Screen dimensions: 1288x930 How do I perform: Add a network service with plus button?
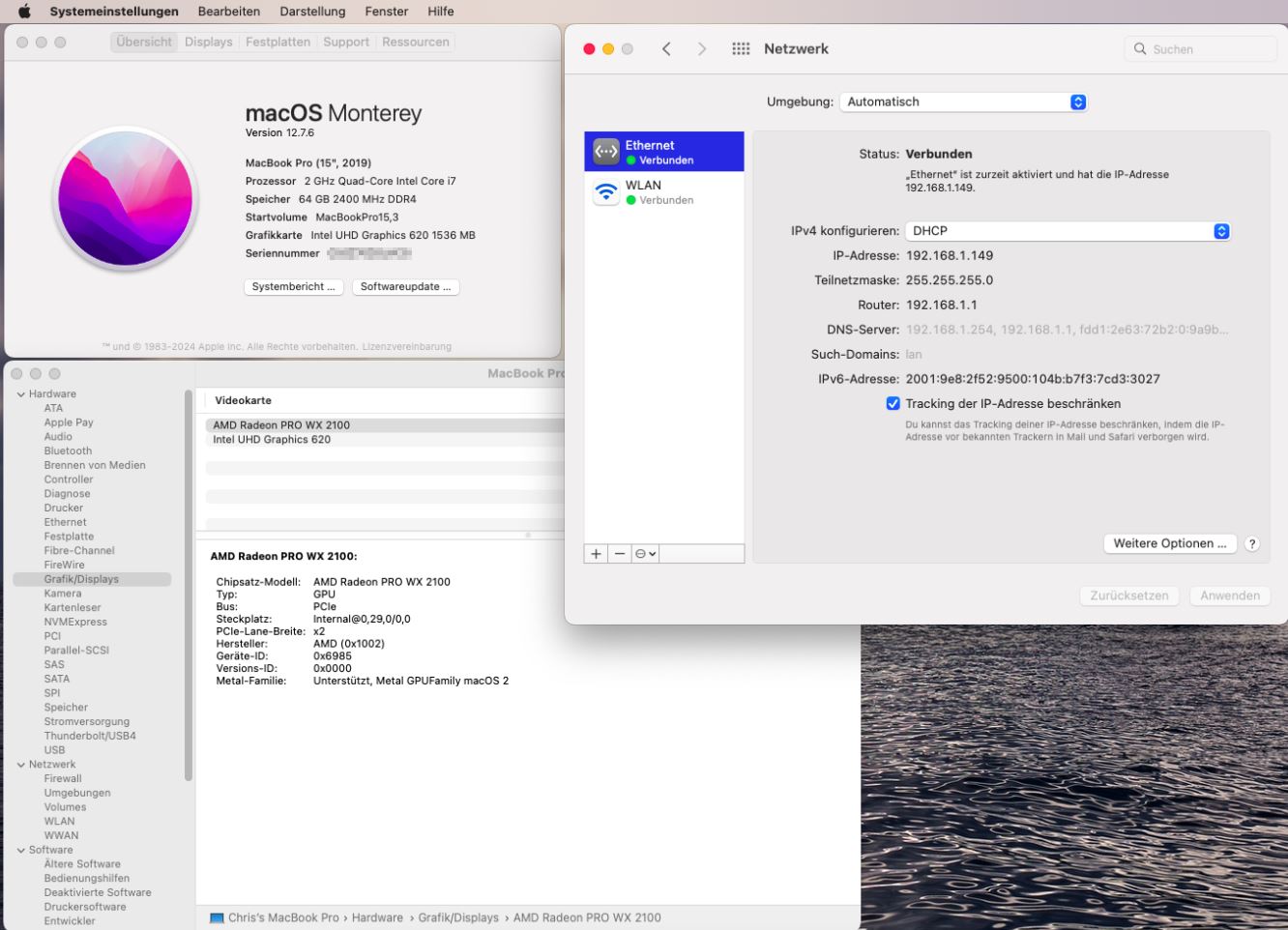pyautogui.click(x=596, y=554)
